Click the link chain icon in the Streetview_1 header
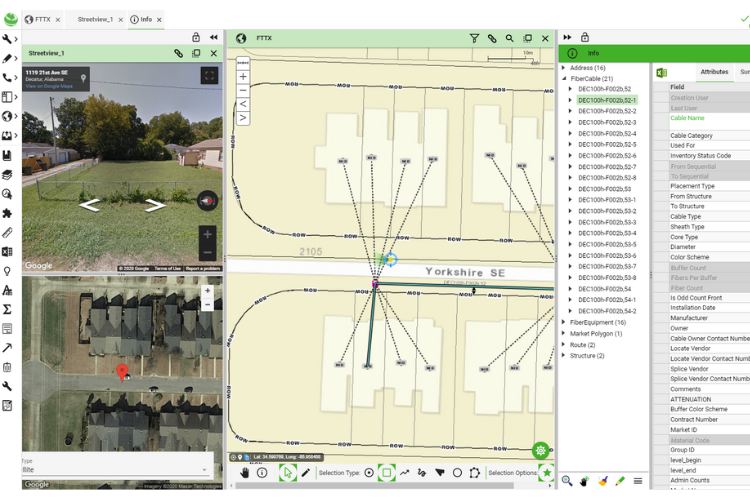 click(x=178, y=53)
